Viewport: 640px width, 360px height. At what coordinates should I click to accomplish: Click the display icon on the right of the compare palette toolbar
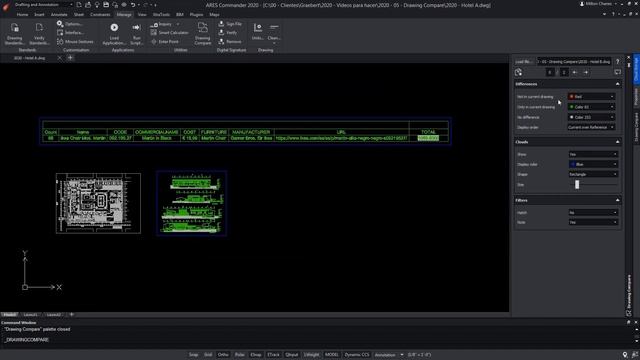point(618,72)
